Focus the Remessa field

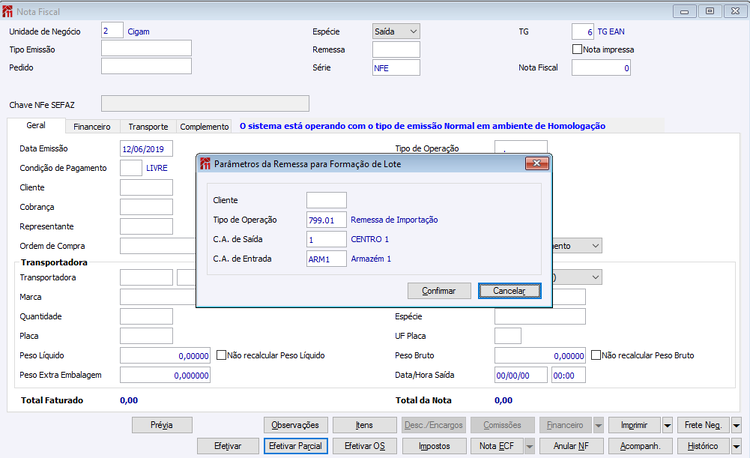click(x=396, y=49)
